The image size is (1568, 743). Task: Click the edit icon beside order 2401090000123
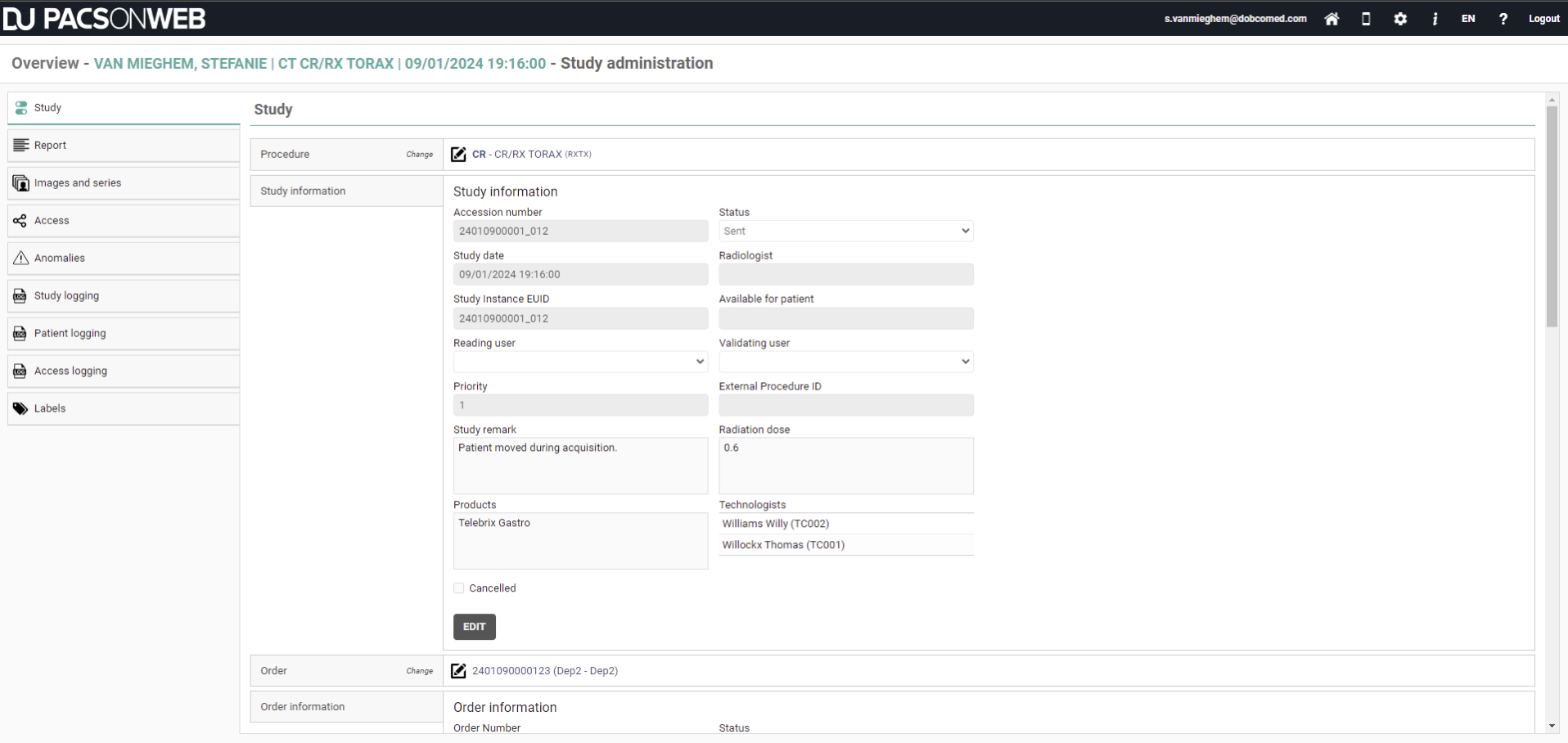point(458,671)
